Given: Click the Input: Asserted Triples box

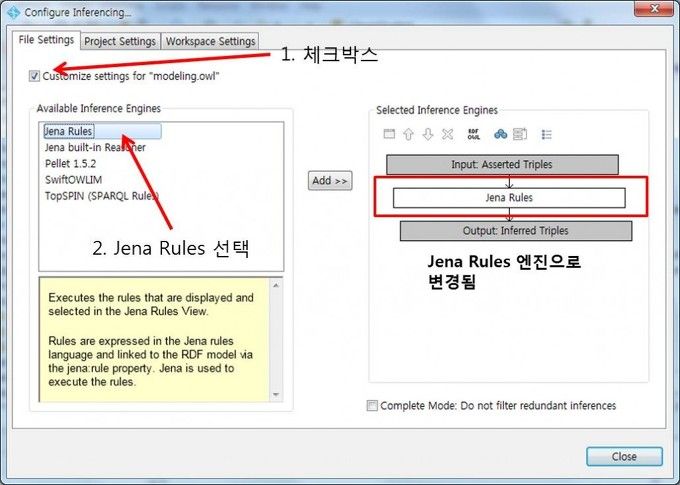Looking at the screenshot, I should [x=502, y=164].
